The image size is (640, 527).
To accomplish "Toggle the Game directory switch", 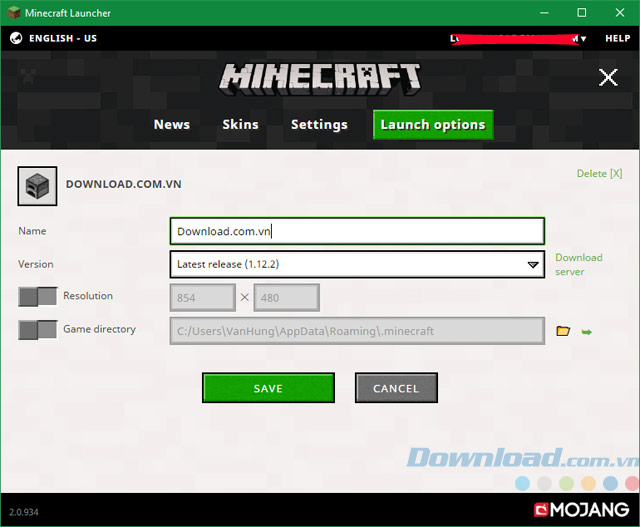I will point(38,330).
